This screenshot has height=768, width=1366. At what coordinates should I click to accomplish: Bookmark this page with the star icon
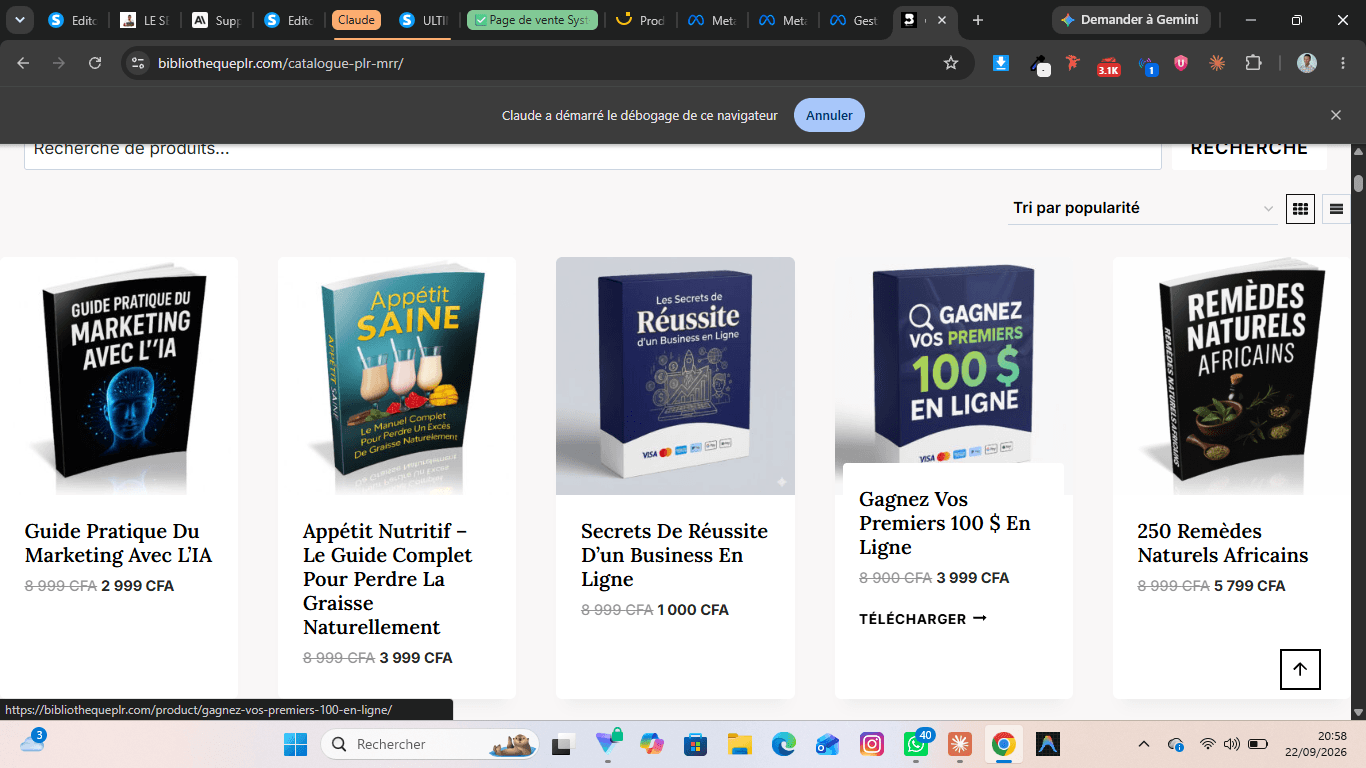pyautogui.click(x=951, y=63)
